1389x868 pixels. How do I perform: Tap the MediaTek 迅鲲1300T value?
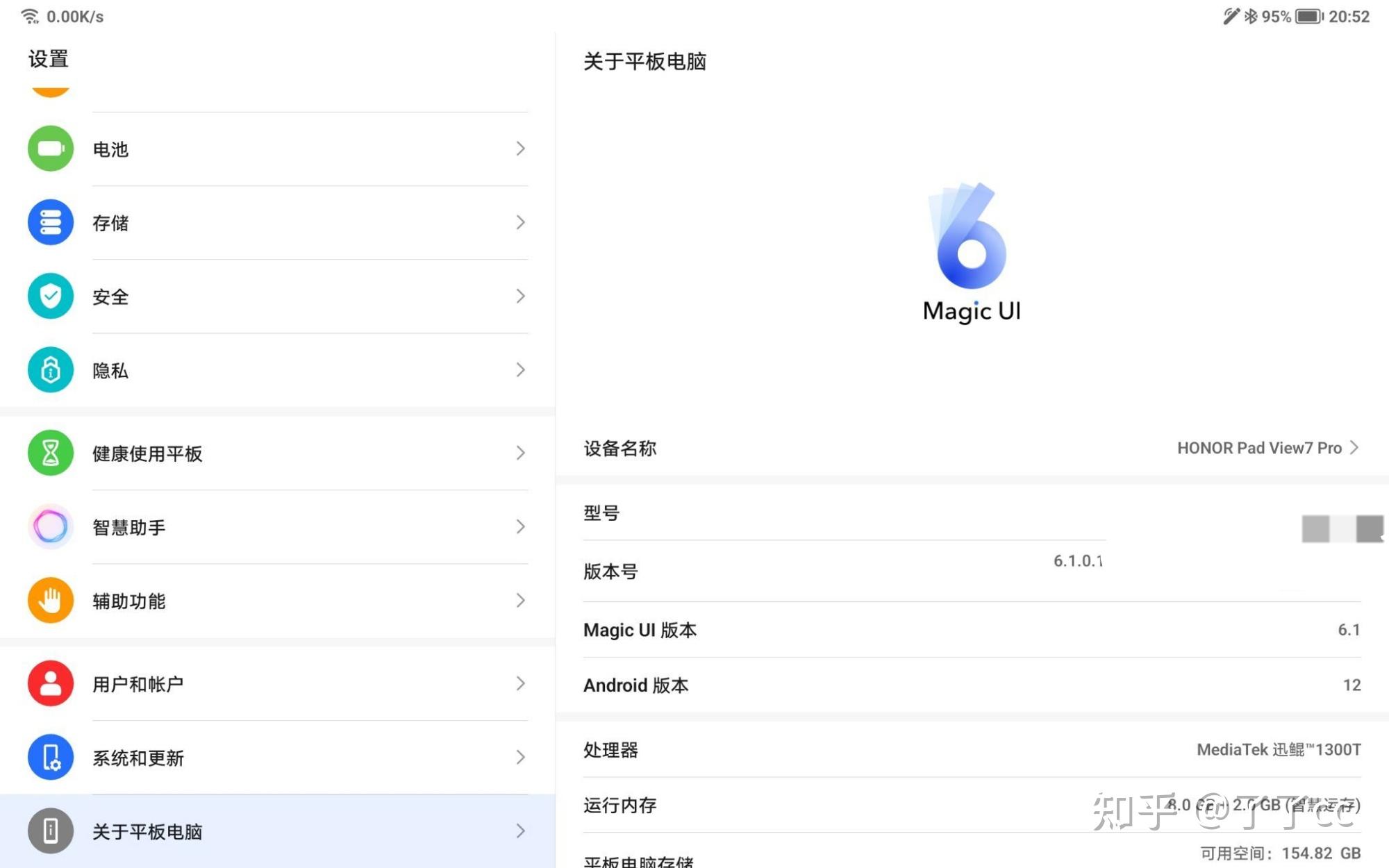1279,750
